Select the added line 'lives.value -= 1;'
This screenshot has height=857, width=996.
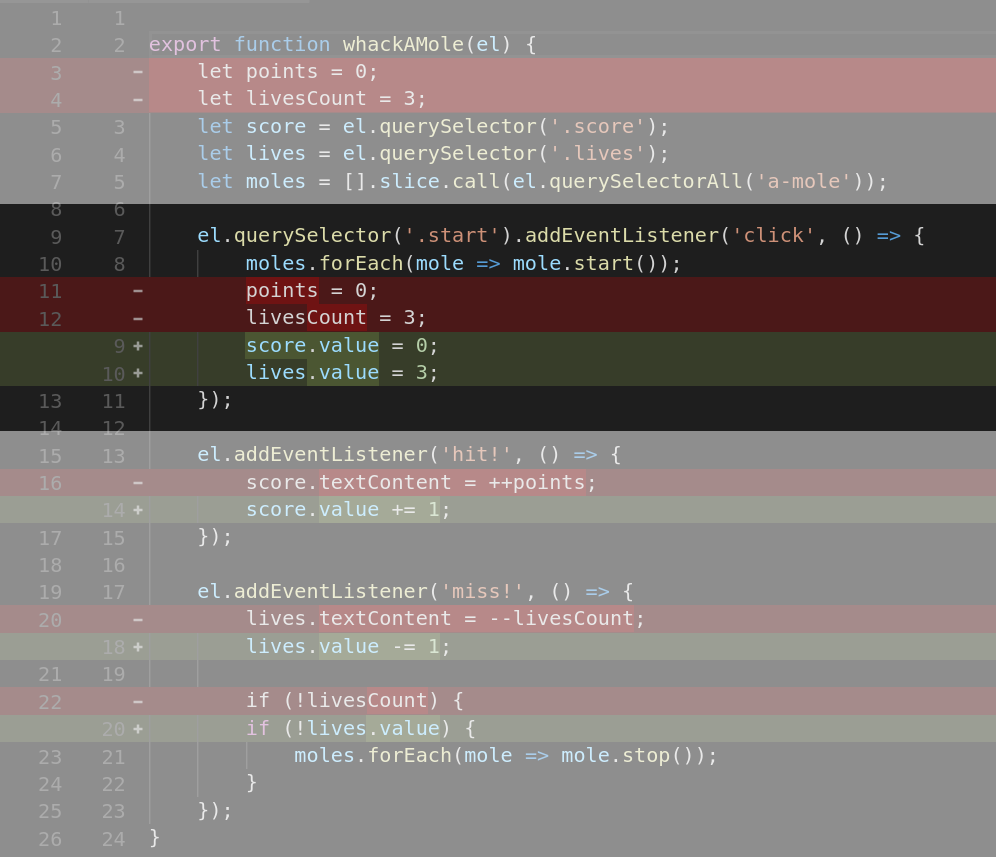[x=498, y=647]
